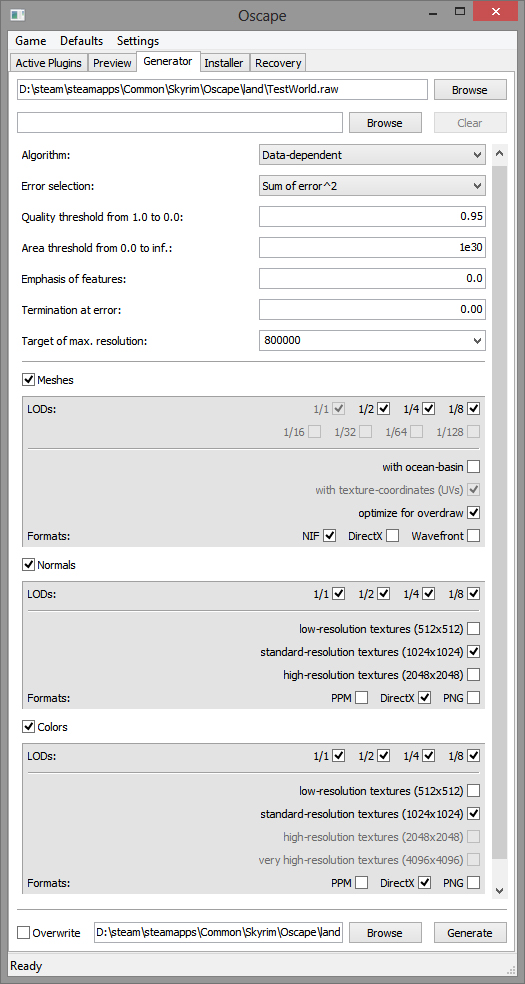Click Browse next to TestWorld.raw path
This screenshot has height=984, width=525.
point(470,90)
